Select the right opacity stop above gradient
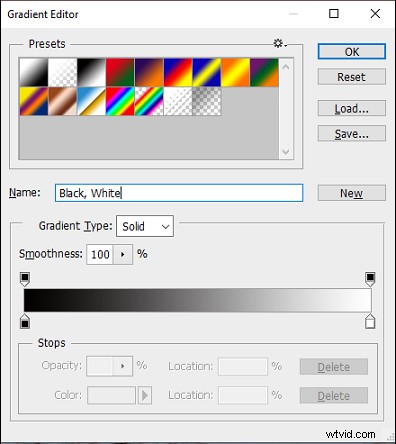Screen dimensions: 396x444 370,279
